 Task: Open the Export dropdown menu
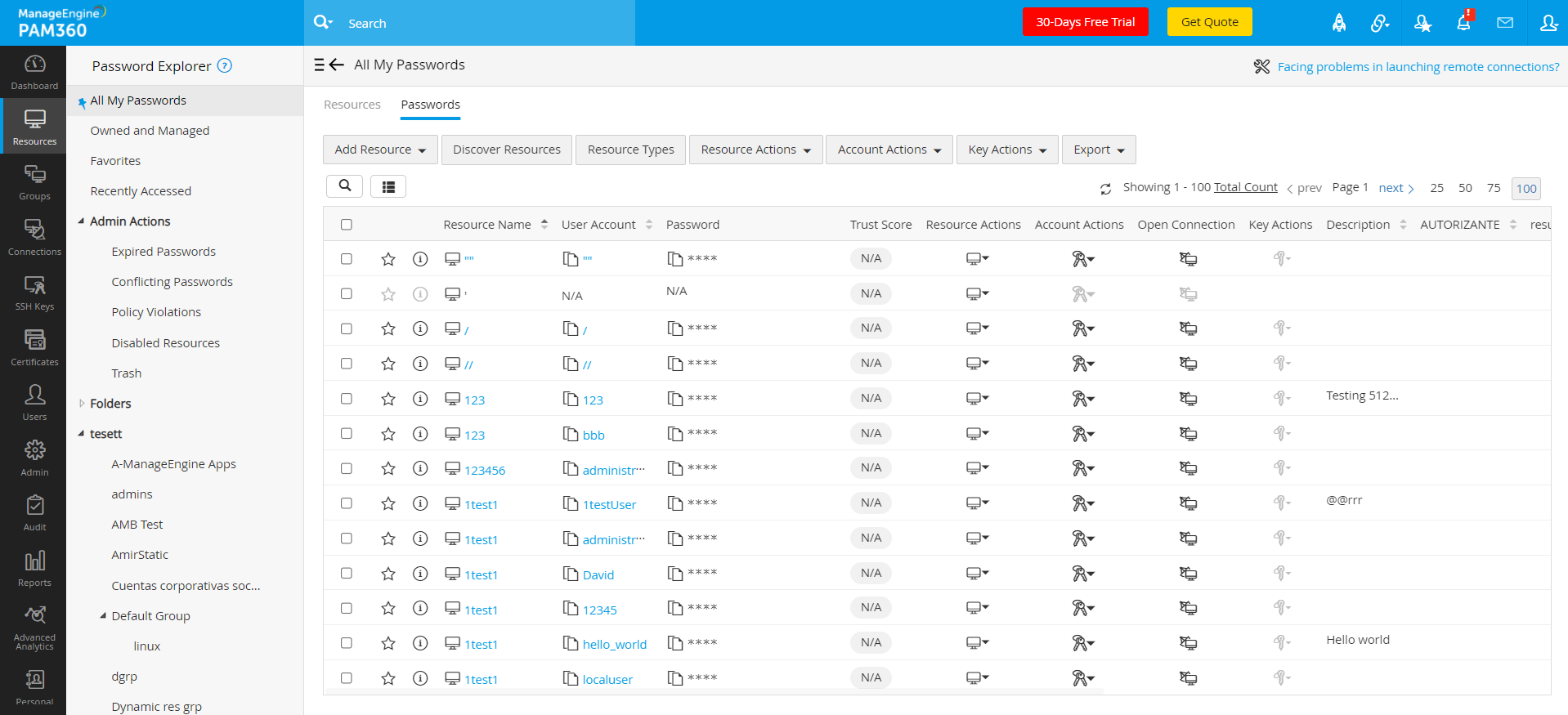(x=1099, y=150)
